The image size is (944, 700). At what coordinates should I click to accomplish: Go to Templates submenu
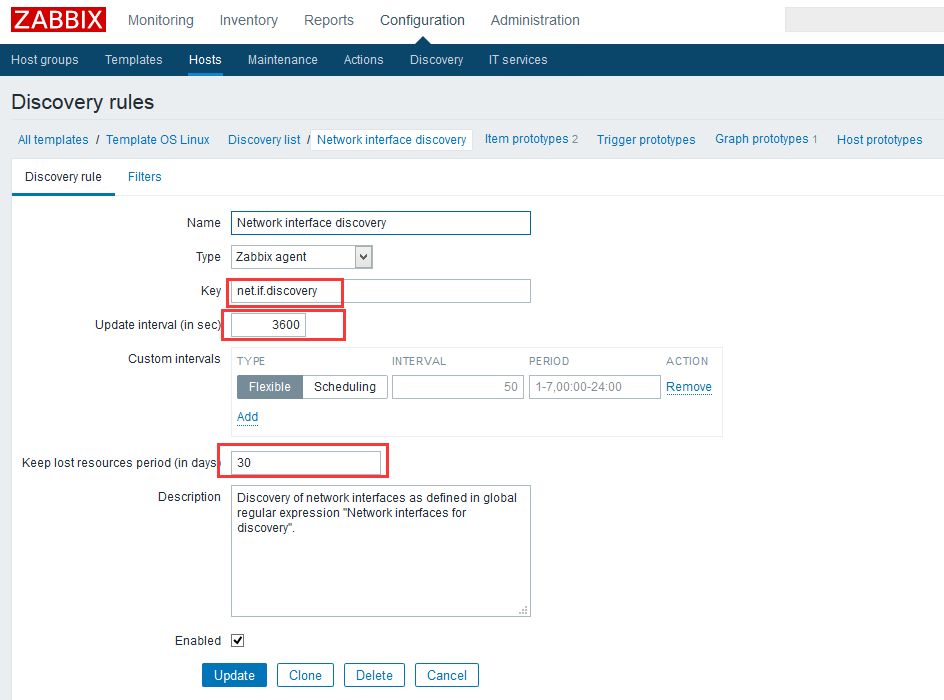pyautogui.click(x=134, y=60)
